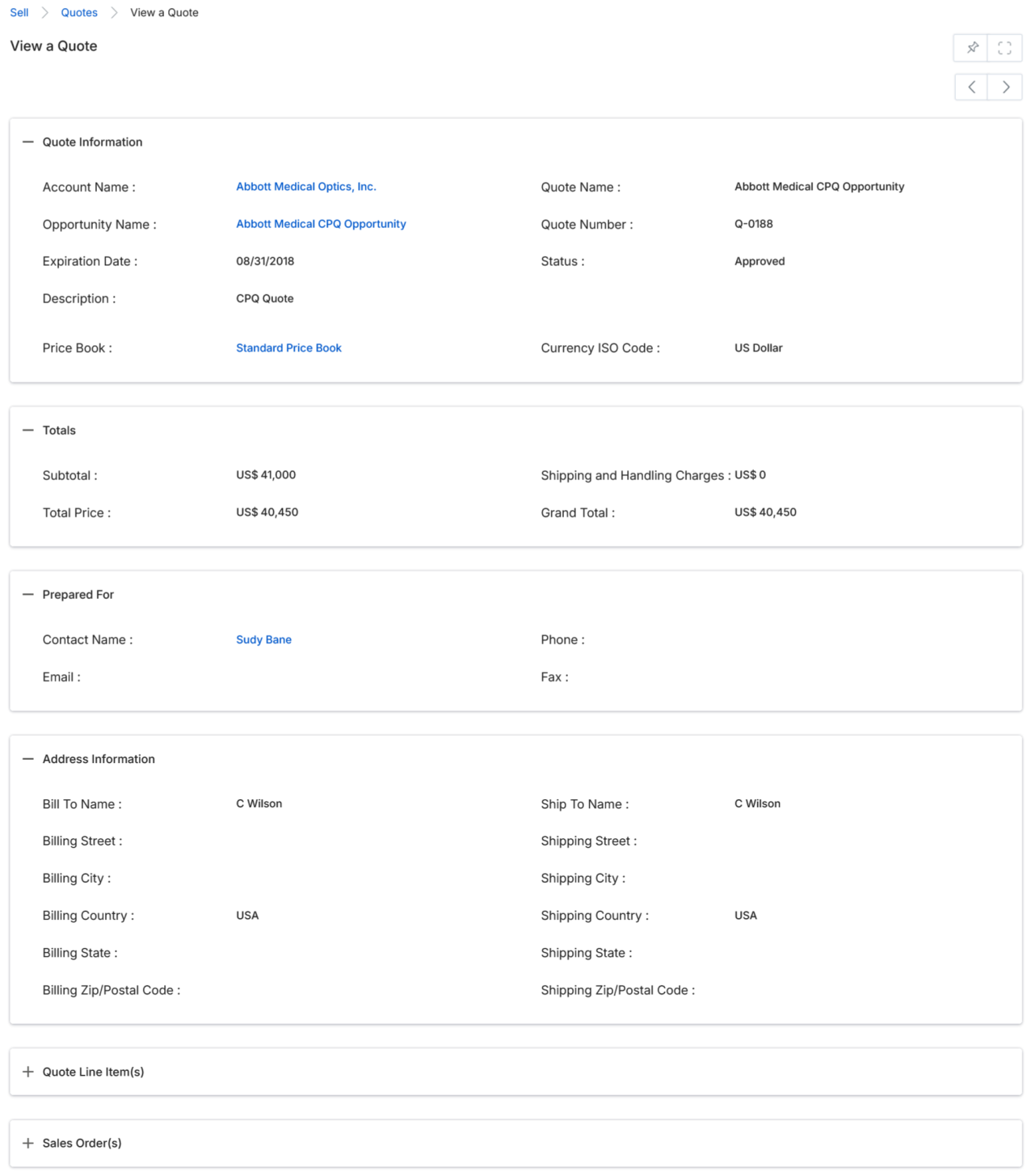Viewport: 1031px width, 1176px height.
Task: Collapse the Totals section
Action: [x=28, y=431]
